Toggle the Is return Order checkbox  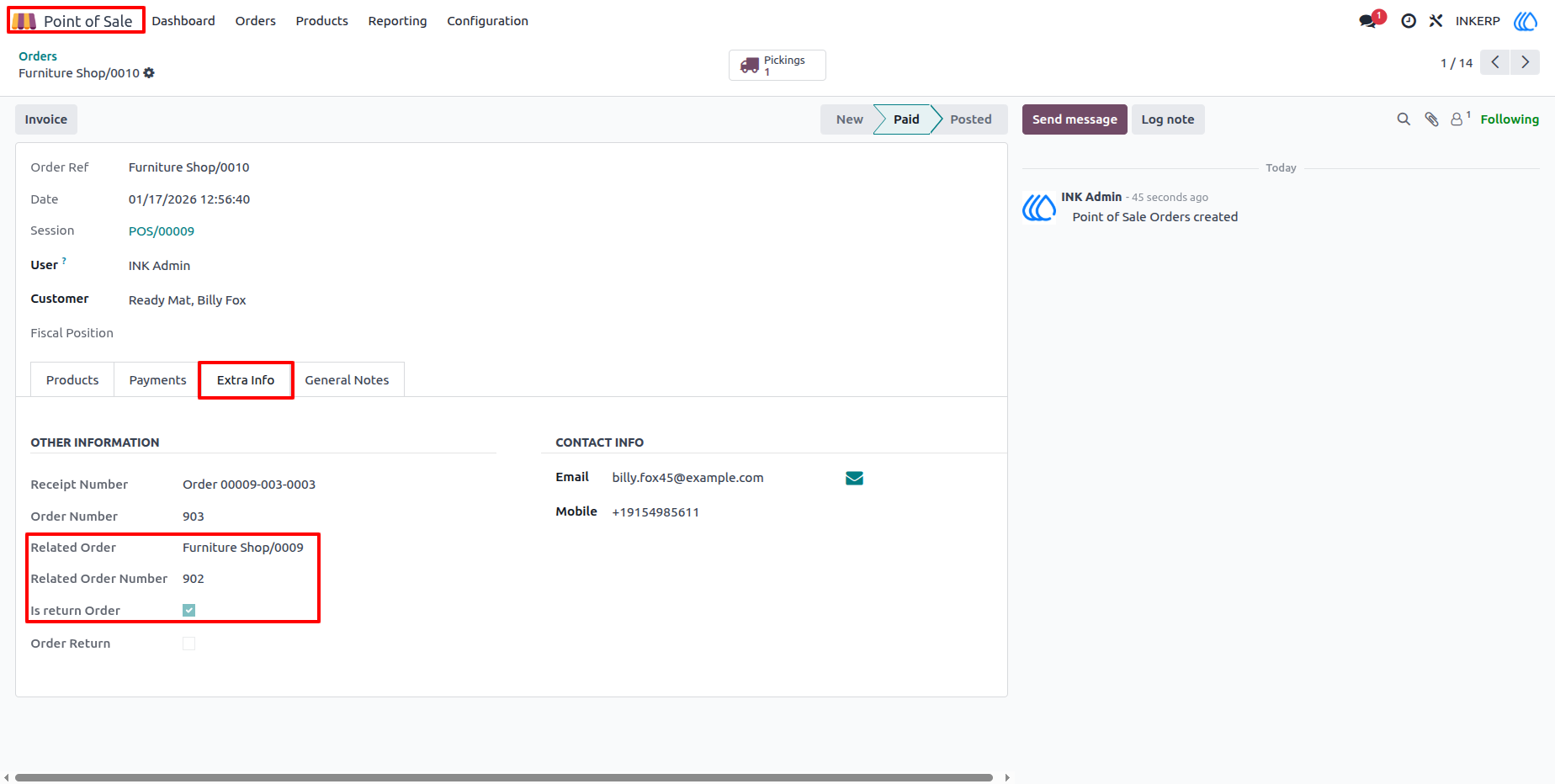pyautogui.click(x=189, y=611)
